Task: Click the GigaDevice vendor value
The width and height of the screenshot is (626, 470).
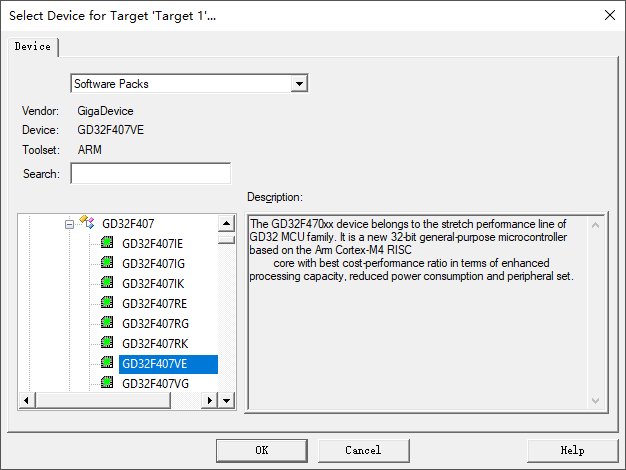Action: pyautogui.click(x=105, y=111)
